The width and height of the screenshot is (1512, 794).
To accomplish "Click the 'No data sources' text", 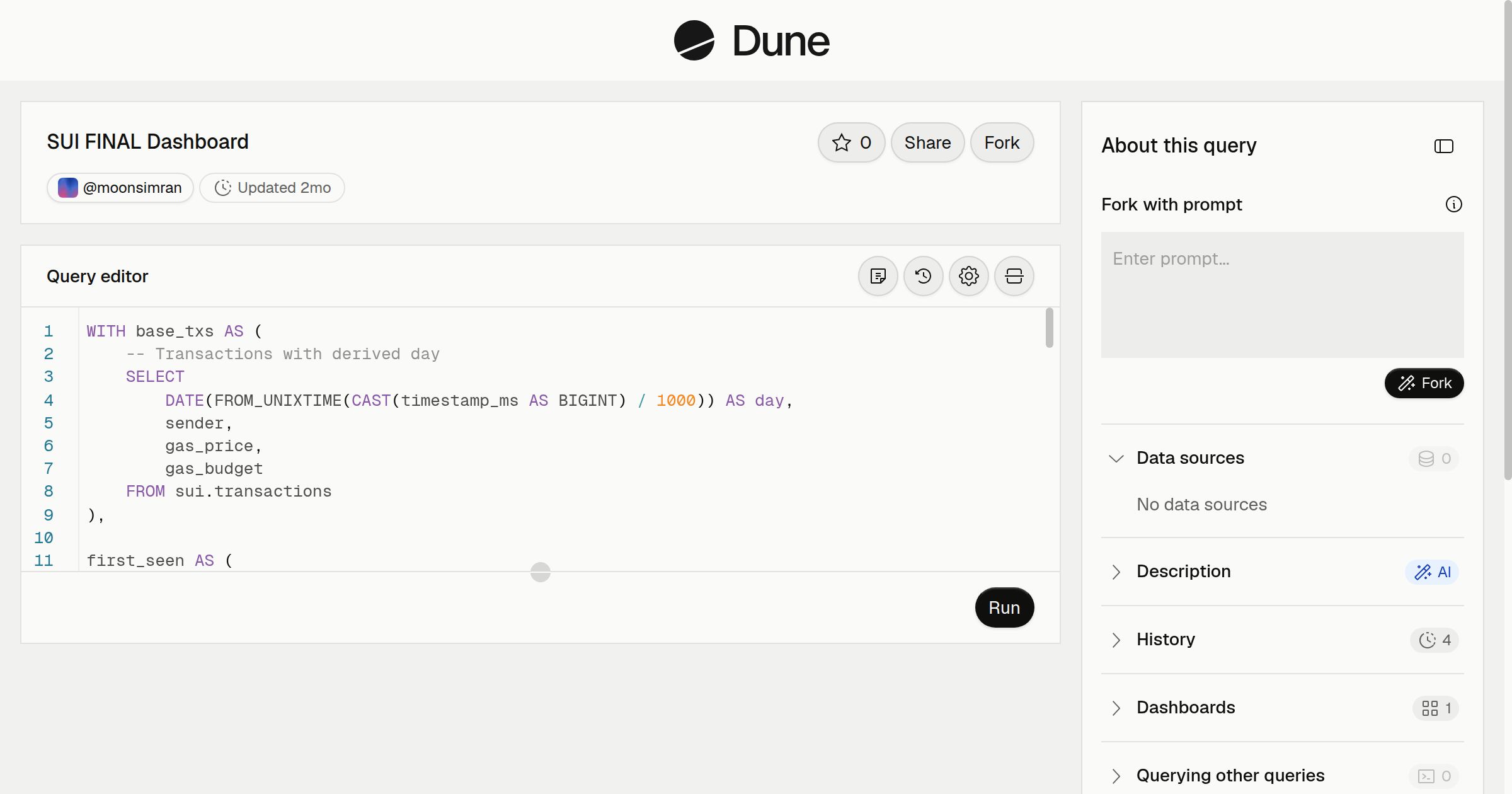I will [1202, 505].
